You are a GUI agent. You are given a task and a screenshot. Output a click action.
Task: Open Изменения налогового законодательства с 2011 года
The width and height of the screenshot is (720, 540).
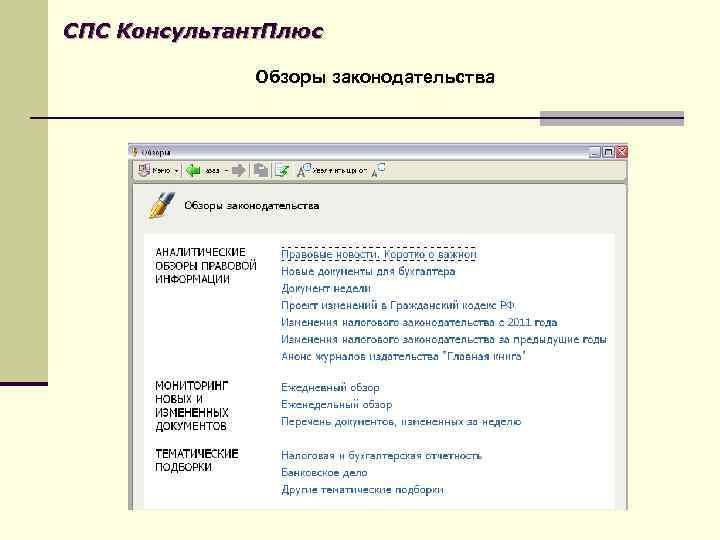pyautogui.click(x=419, y=322)
